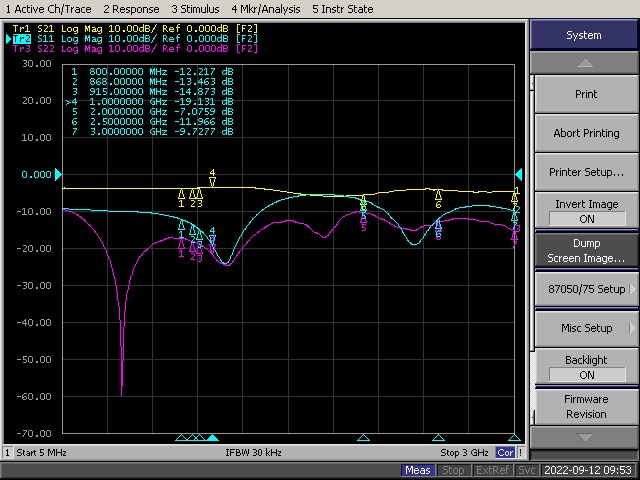Click the Meas status indicator
Image resolution: width=640 pixels, height=480 pixels.
(418, 470)
